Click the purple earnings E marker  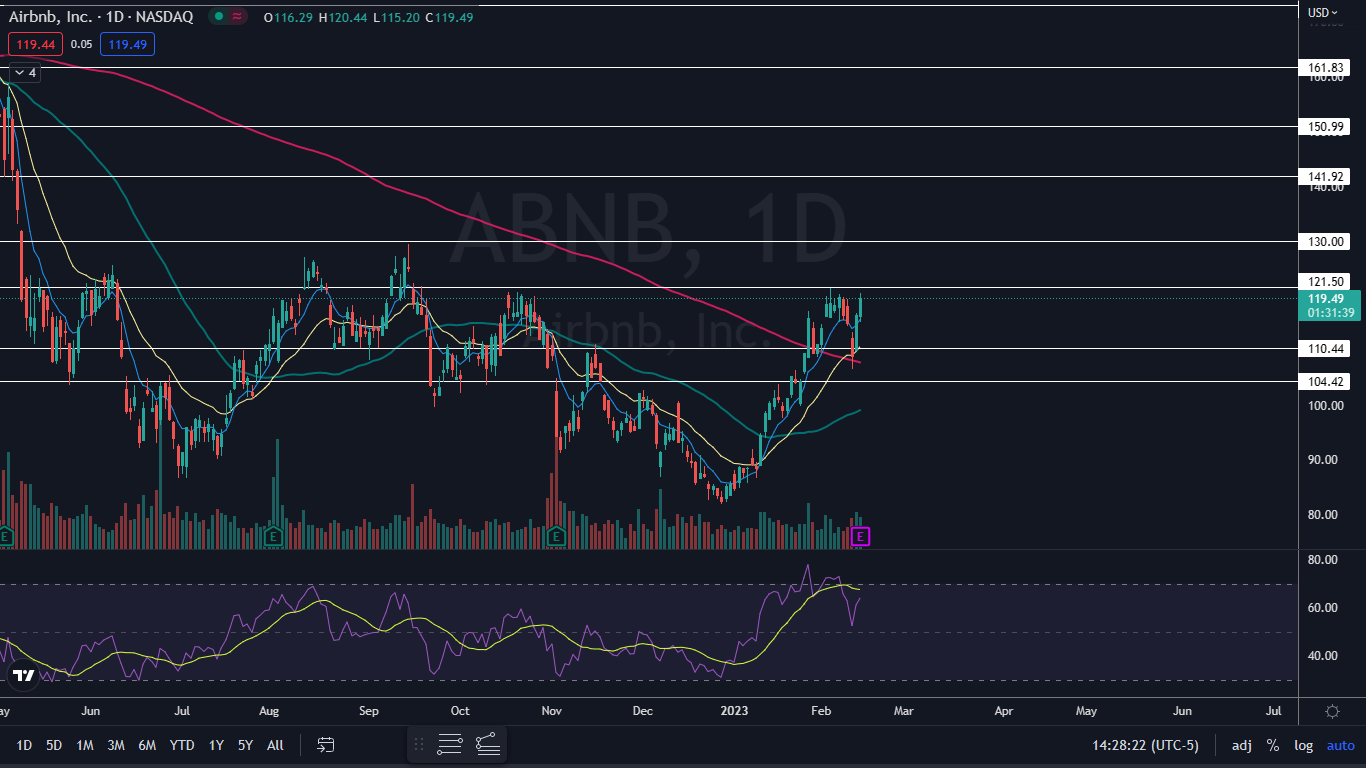tap(861, 537)
